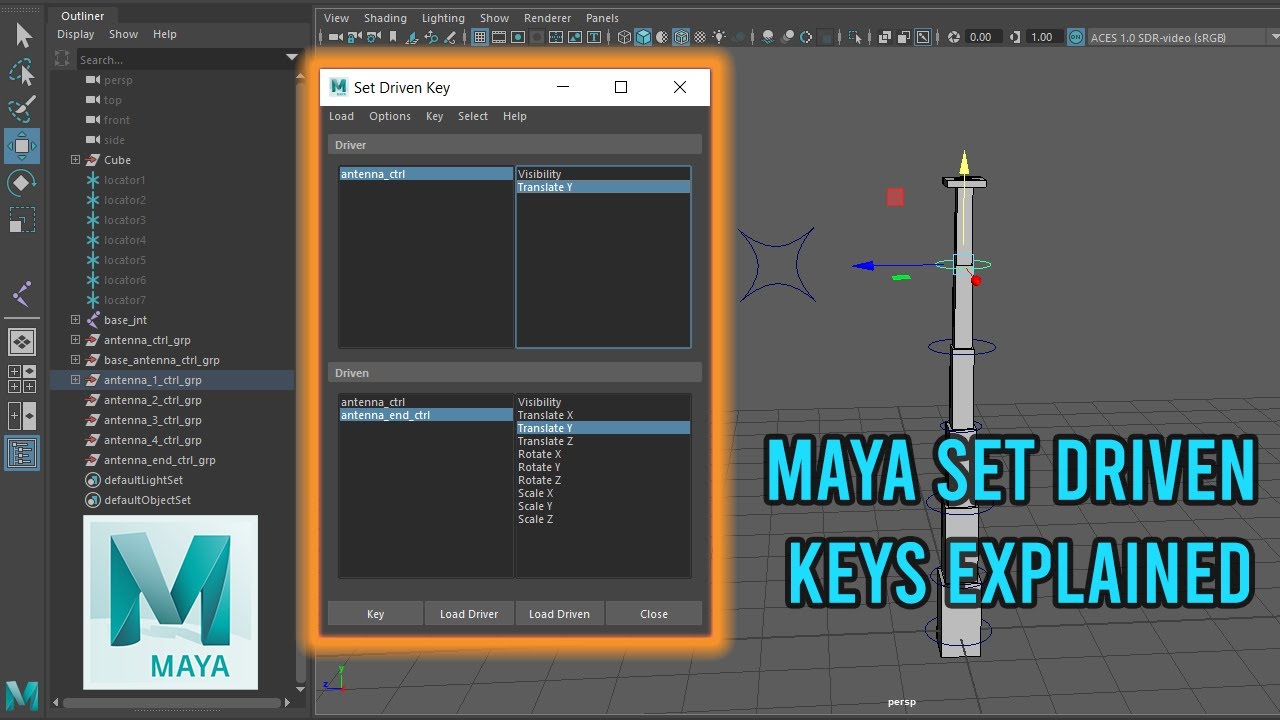The height and width of the screenshot is (720, 1280).
Task: Click the Exposure icon beside 0.00
Action: pos(953,37)
